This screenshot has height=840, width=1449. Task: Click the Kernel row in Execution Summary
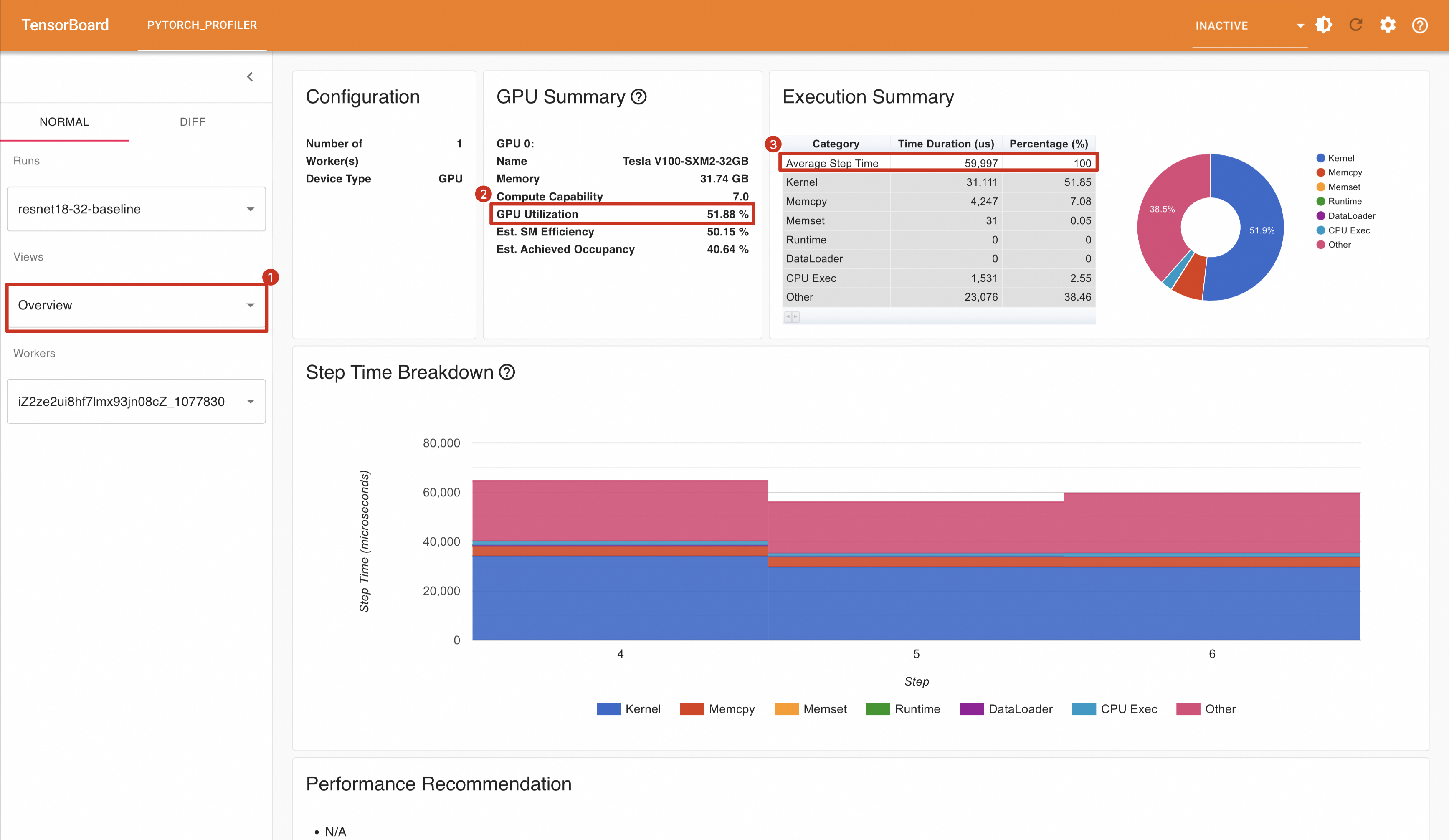(938, 182)
